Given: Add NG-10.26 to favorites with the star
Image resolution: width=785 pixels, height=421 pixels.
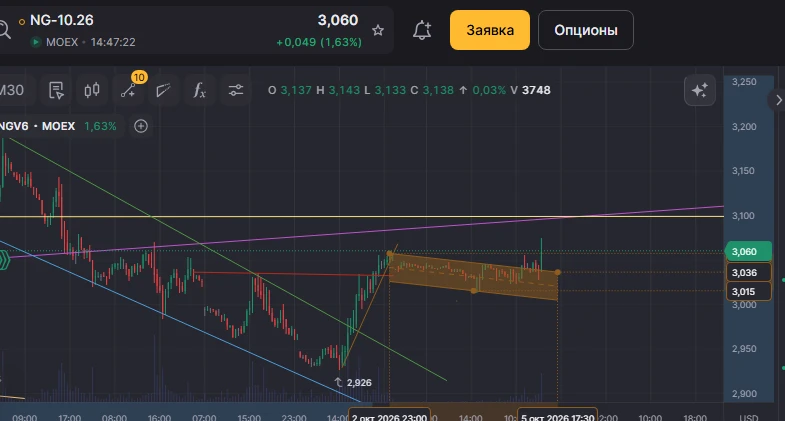Looking at the screenshot, I should click(378, 31).
